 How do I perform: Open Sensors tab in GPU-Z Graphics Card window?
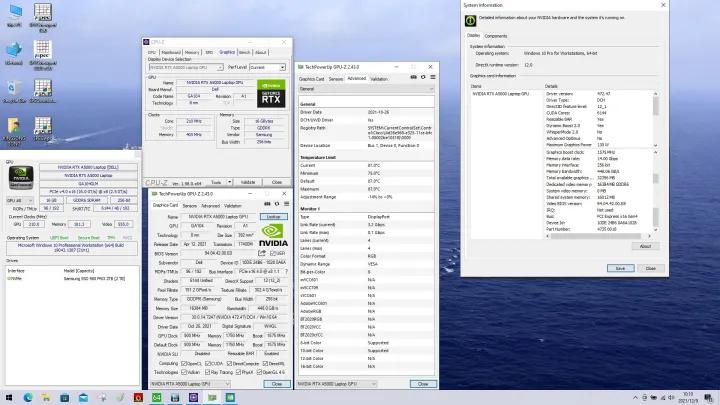tap(190, 206)
